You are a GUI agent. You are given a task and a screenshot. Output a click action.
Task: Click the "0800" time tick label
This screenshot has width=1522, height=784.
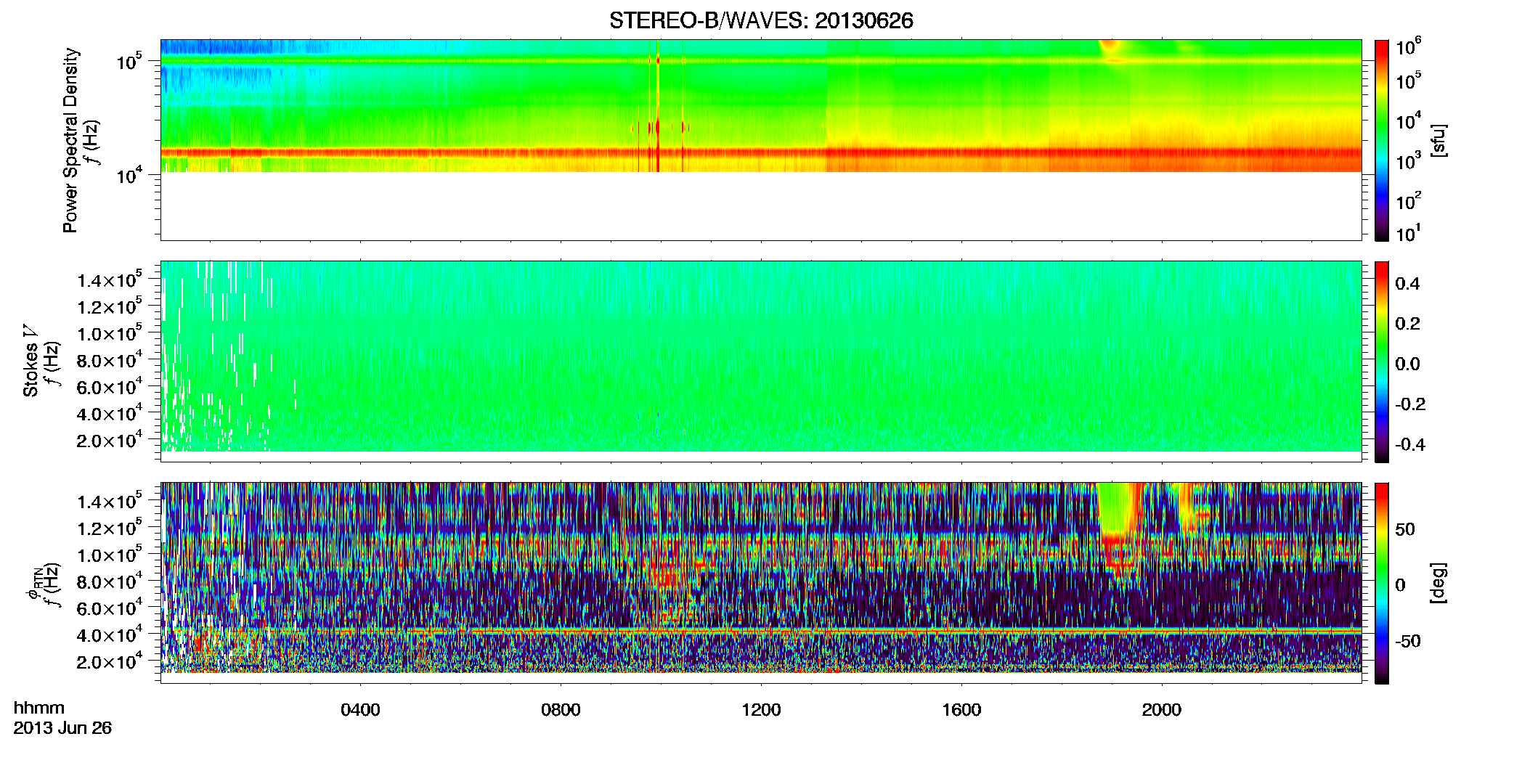pyautogui.click(x=561, y=709)
